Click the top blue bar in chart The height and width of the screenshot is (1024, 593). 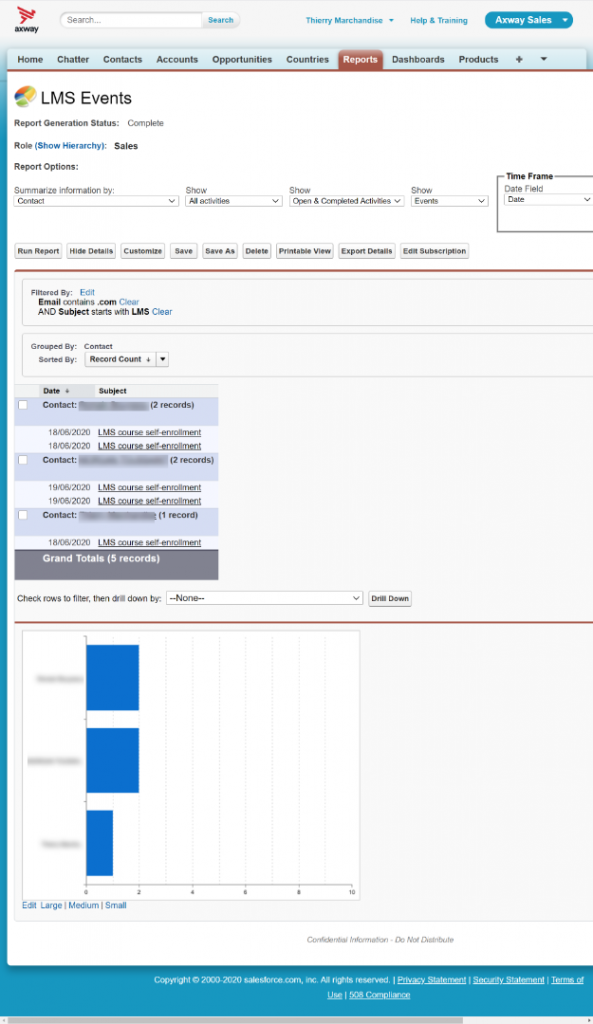point(112,677)
